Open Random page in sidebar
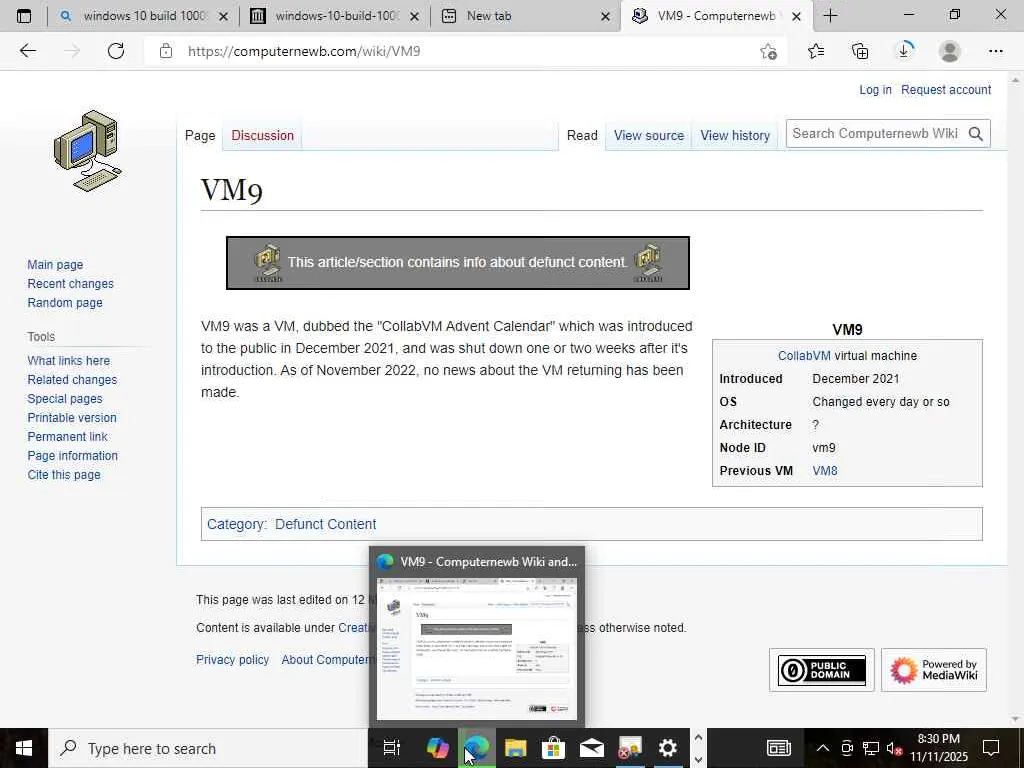This screenshot has height=768, width=1024. (65, 302)
